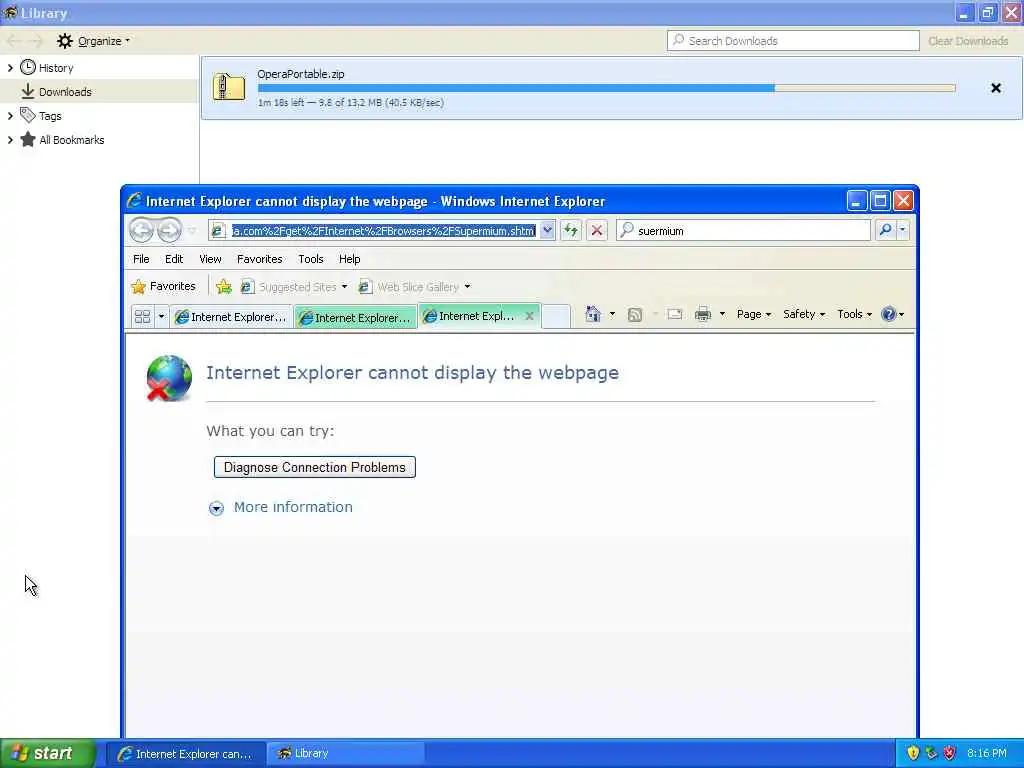Click the red shield tray icon

950,753
